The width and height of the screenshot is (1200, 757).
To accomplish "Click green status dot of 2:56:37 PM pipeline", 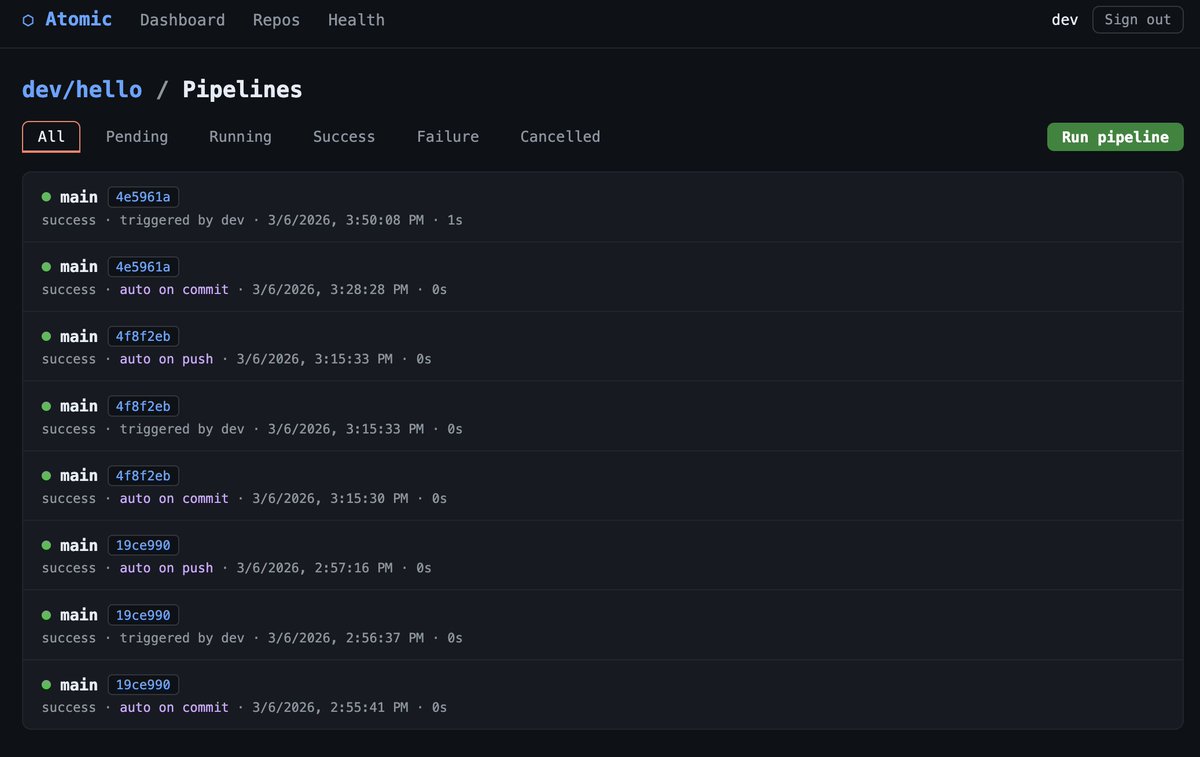I will pos(46,615).
